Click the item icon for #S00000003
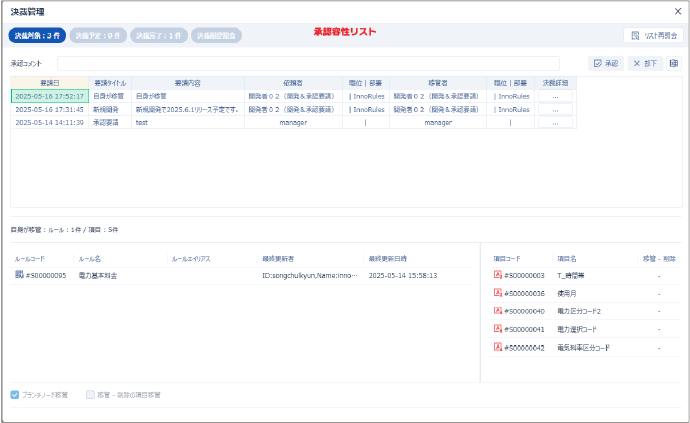 coord(497,274)
